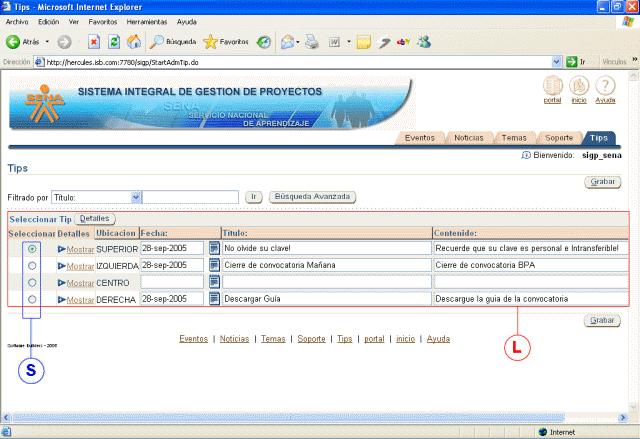
Task: Open the Archivo menu
Action: (x=17, y=22)
